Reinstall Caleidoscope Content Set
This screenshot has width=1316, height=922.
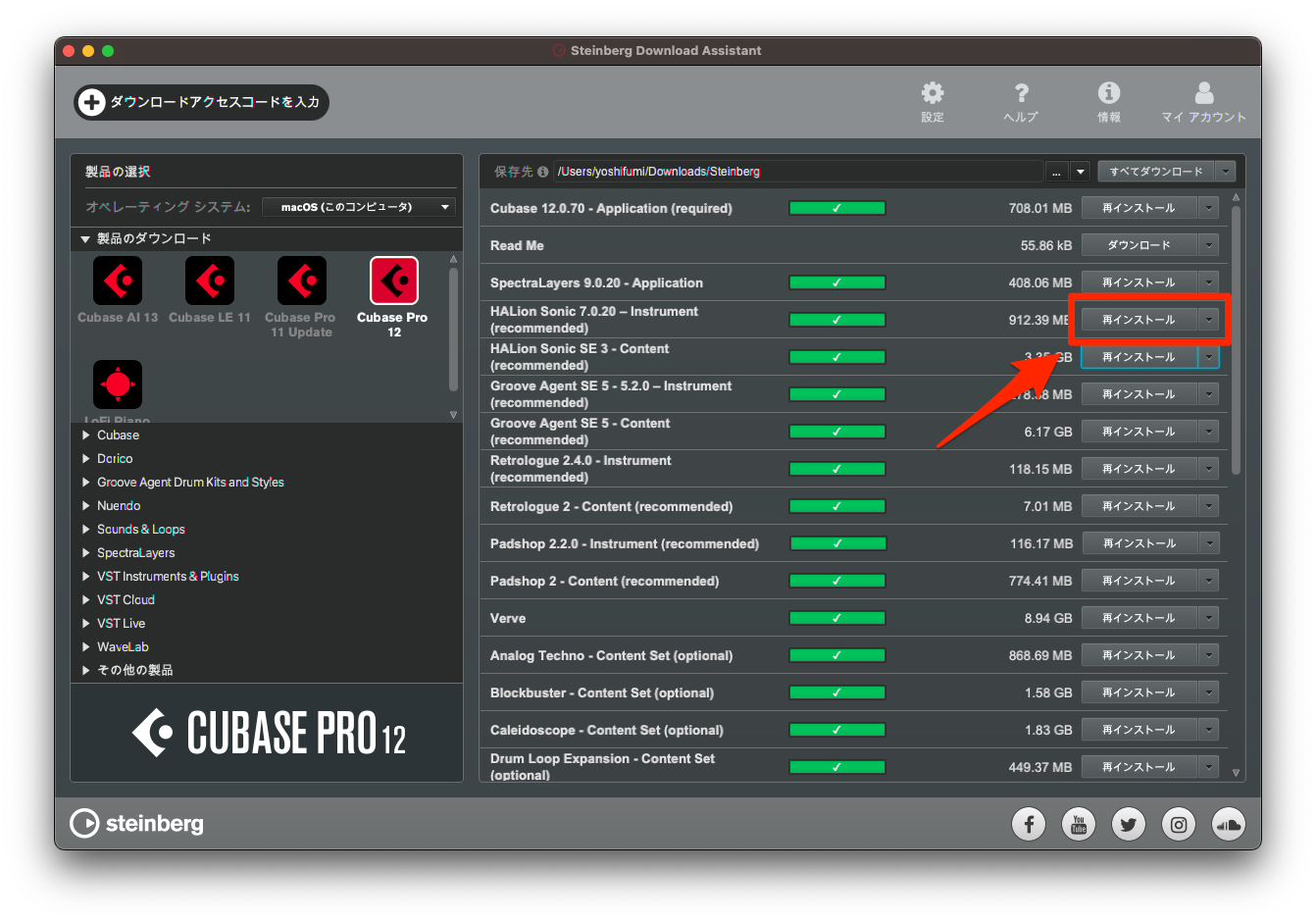pos(1139,730)
